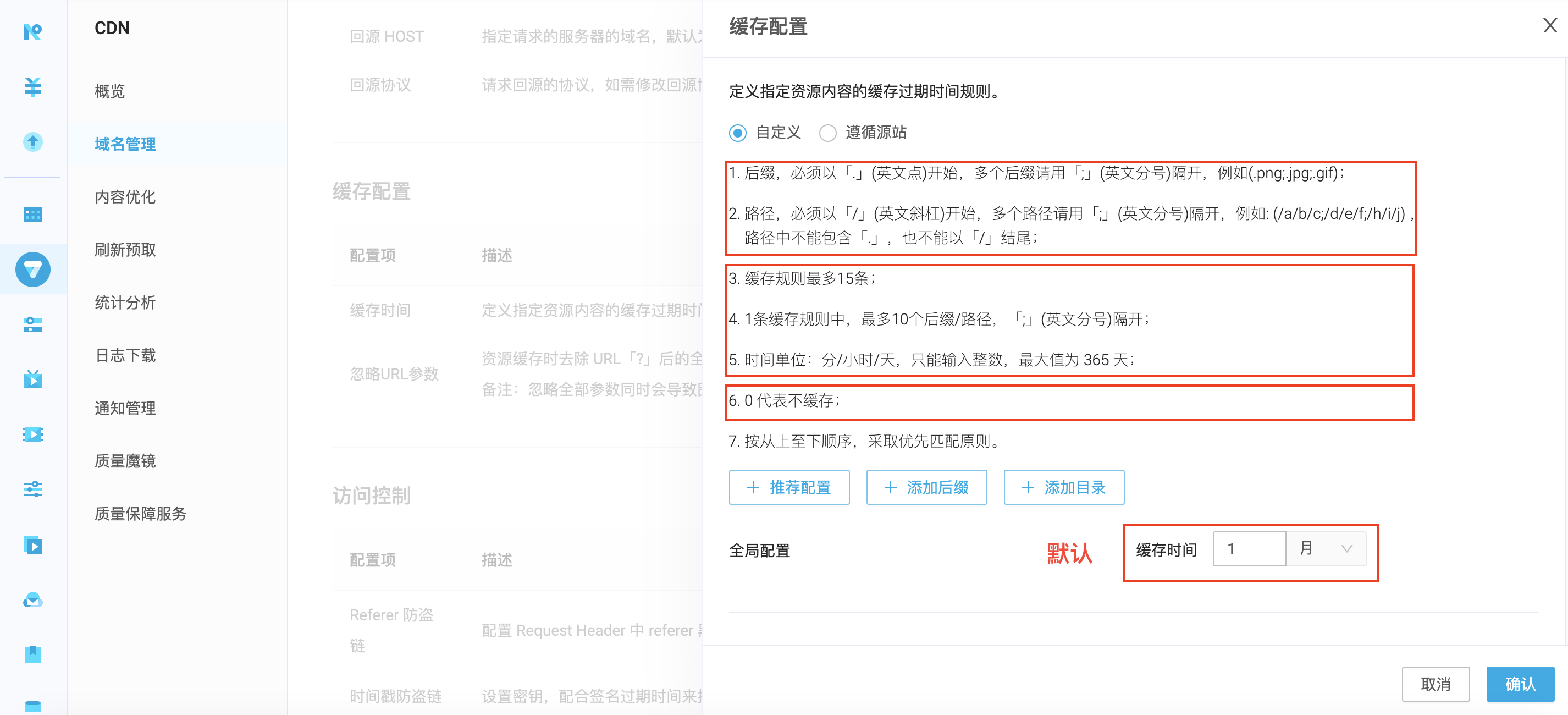Open the 月 time unit dropdown
The image size is (1568, 715).
tap(1326, 549)
